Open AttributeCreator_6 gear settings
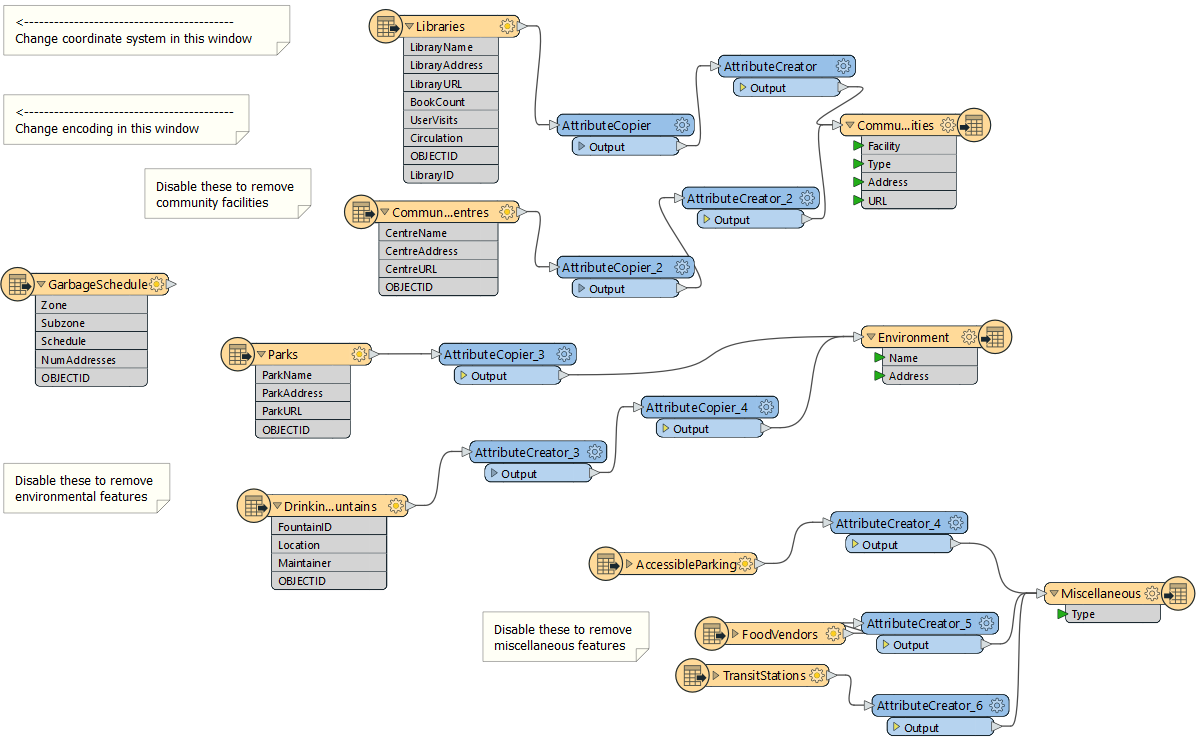1198x742 pixels. [x=996, y=706]
